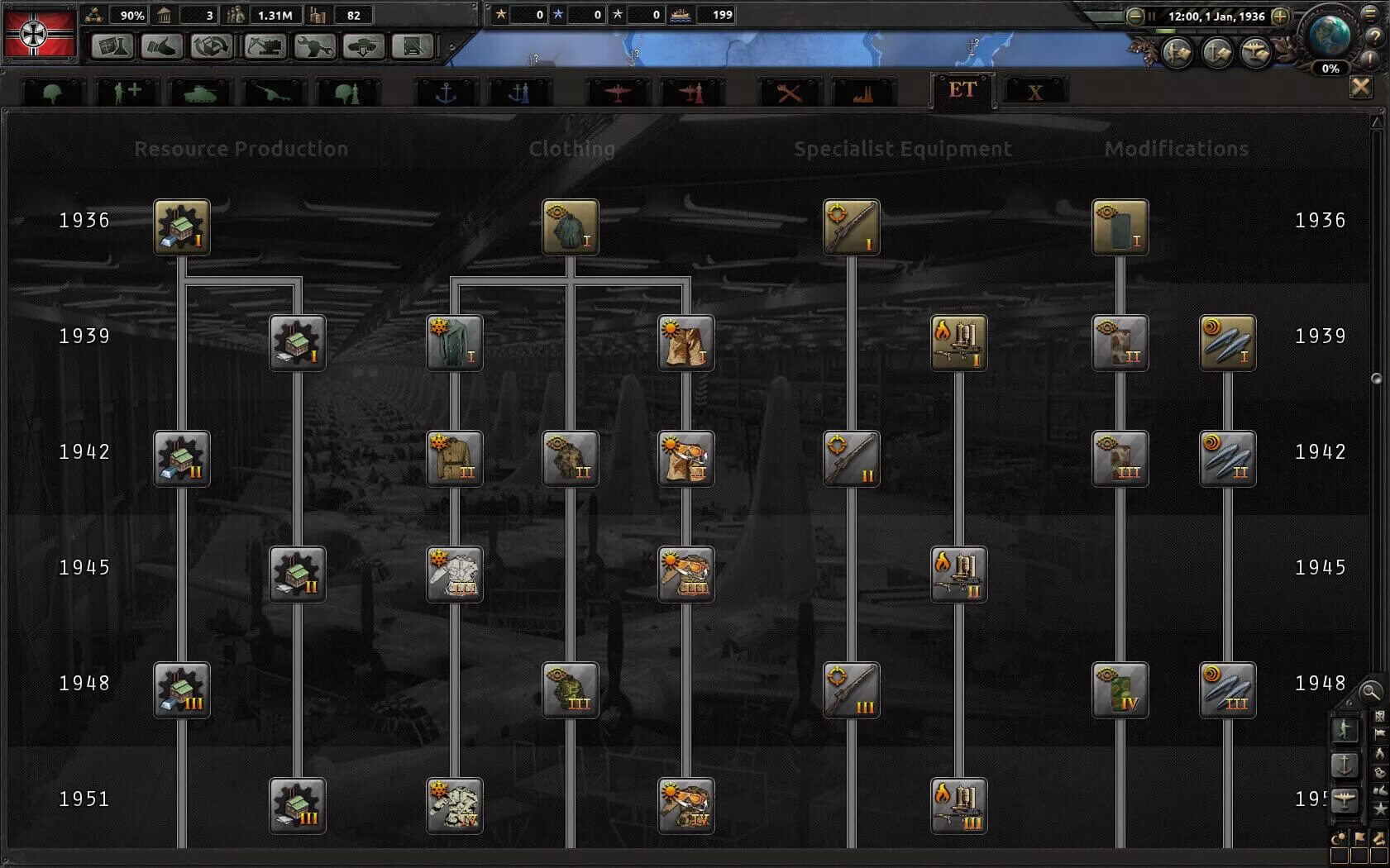Select 1942 Resource Production II technology
This screenshot has height=868, width=1390.
pos(182,458)
